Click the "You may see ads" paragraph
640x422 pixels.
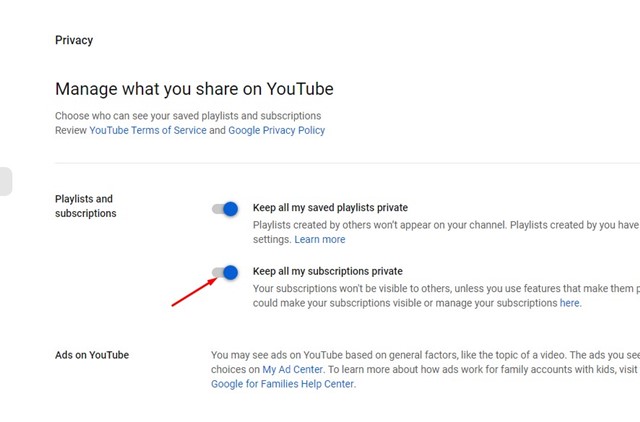pyautogui.click(x=420, y=355)
